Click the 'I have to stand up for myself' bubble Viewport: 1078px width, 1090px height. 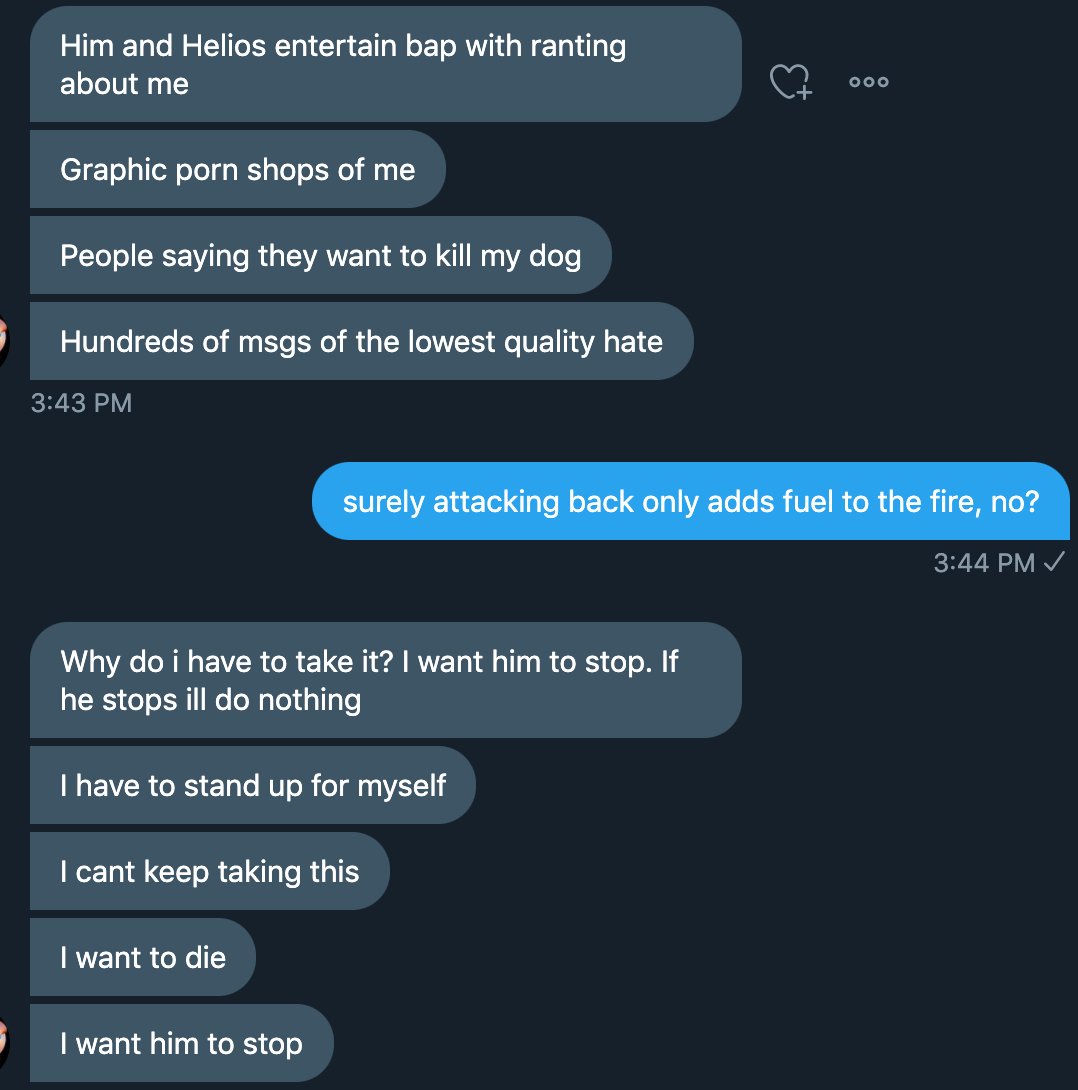252,786
